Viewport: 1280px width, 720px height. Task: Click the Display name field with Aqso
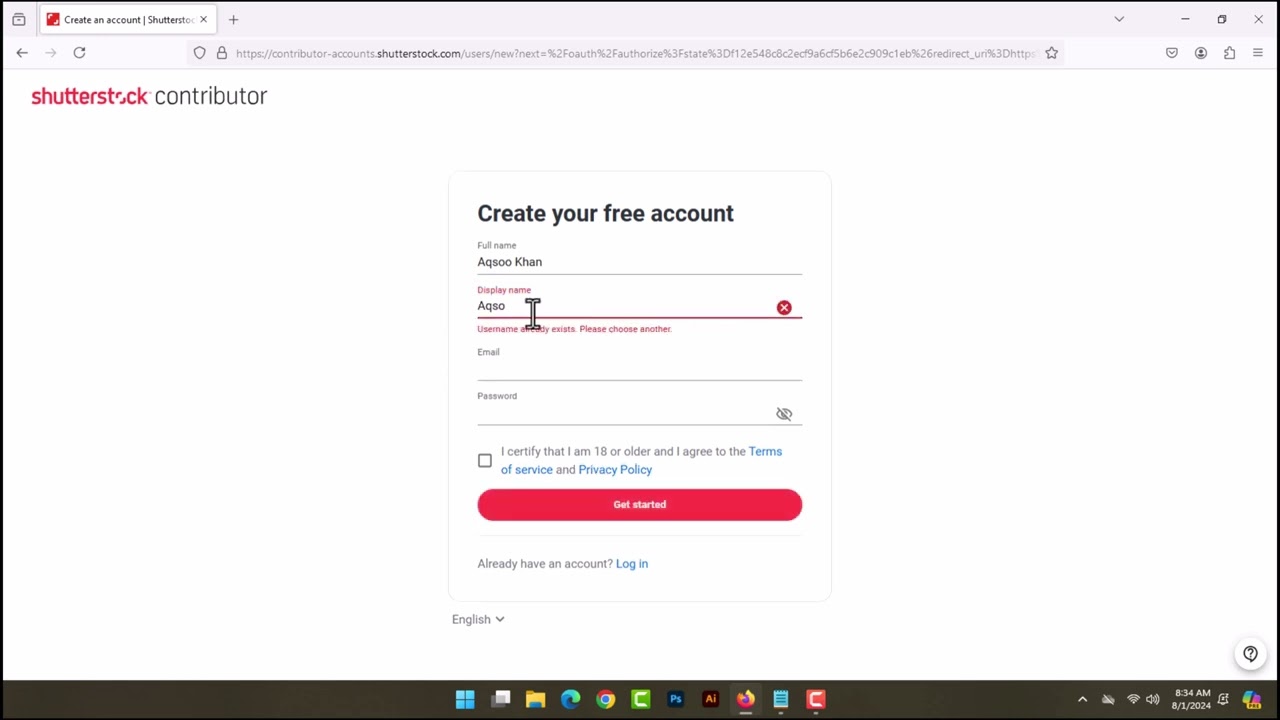pos(625,306)
